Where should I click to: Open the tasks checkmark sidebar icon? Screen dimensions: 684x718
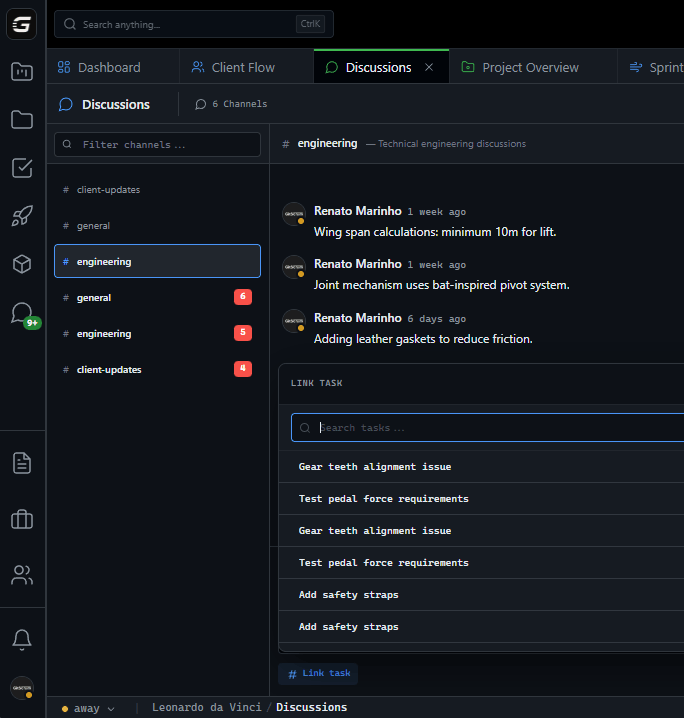pyautogui.click(x=22, y=168)
